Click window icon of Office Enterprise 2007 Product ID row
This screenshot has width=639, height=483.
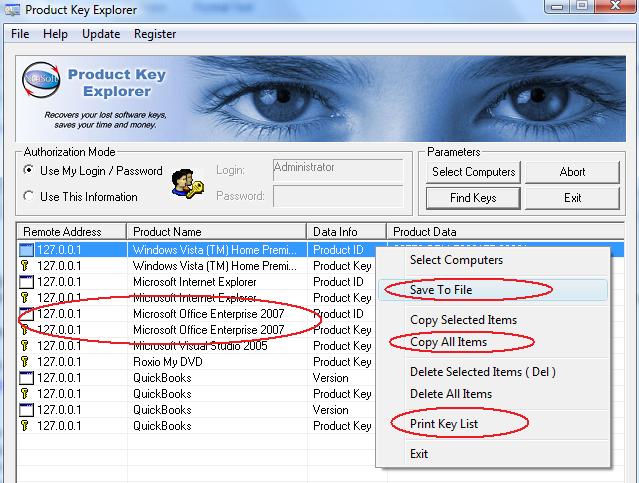26,313
